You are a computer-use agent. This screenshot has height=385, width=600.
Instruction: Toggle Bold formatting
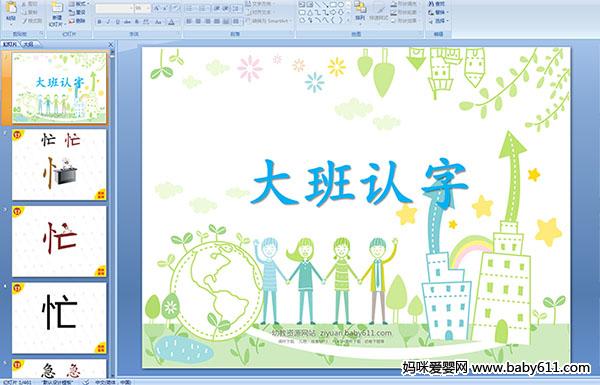coord(99,22)
